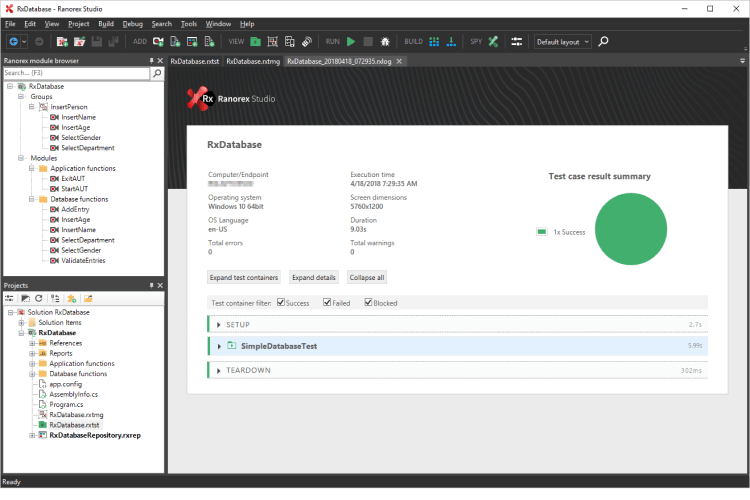The height and width of the screenshot is (500, 750).
Task: Expand the TEARDOWN section
Action: (219, 371)
